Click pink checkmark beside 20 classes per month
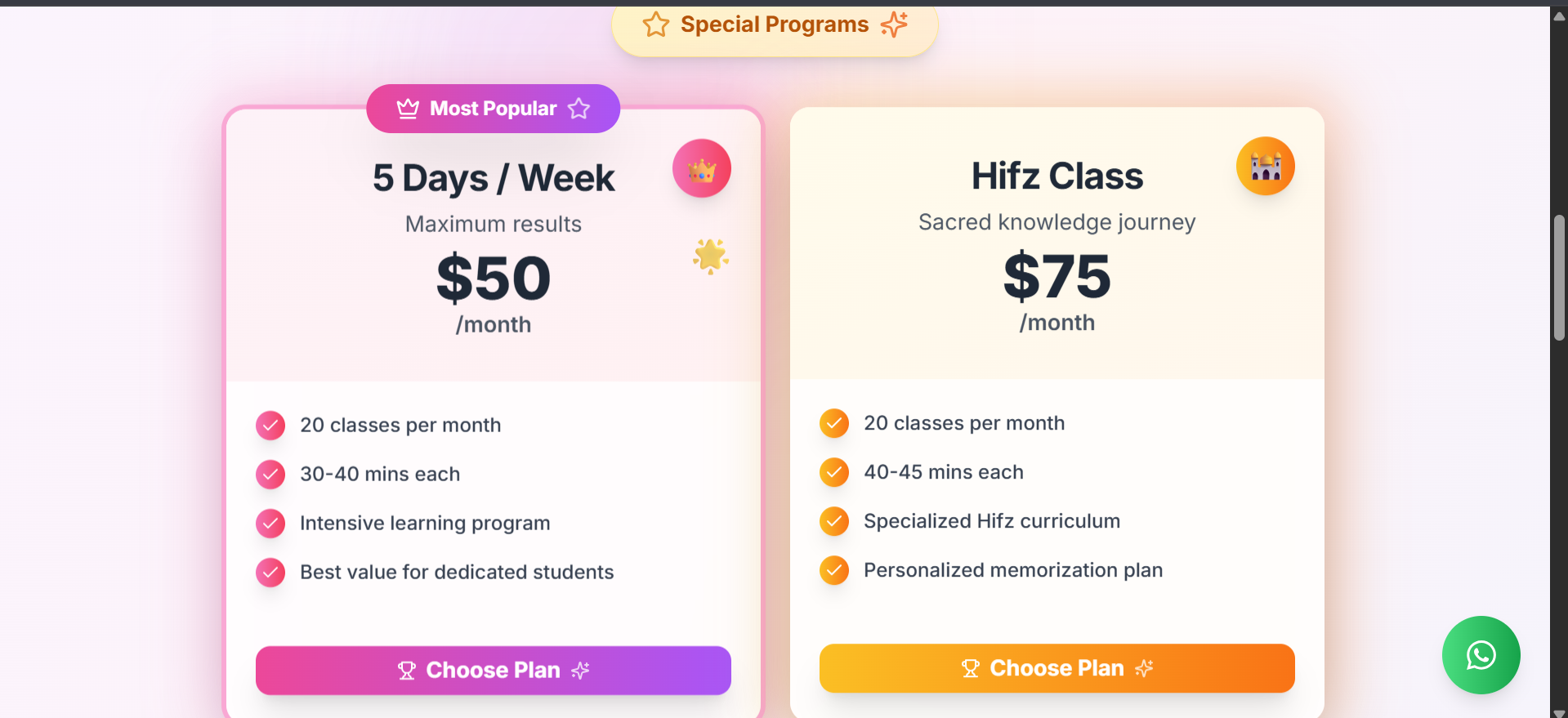 point(270,426)
